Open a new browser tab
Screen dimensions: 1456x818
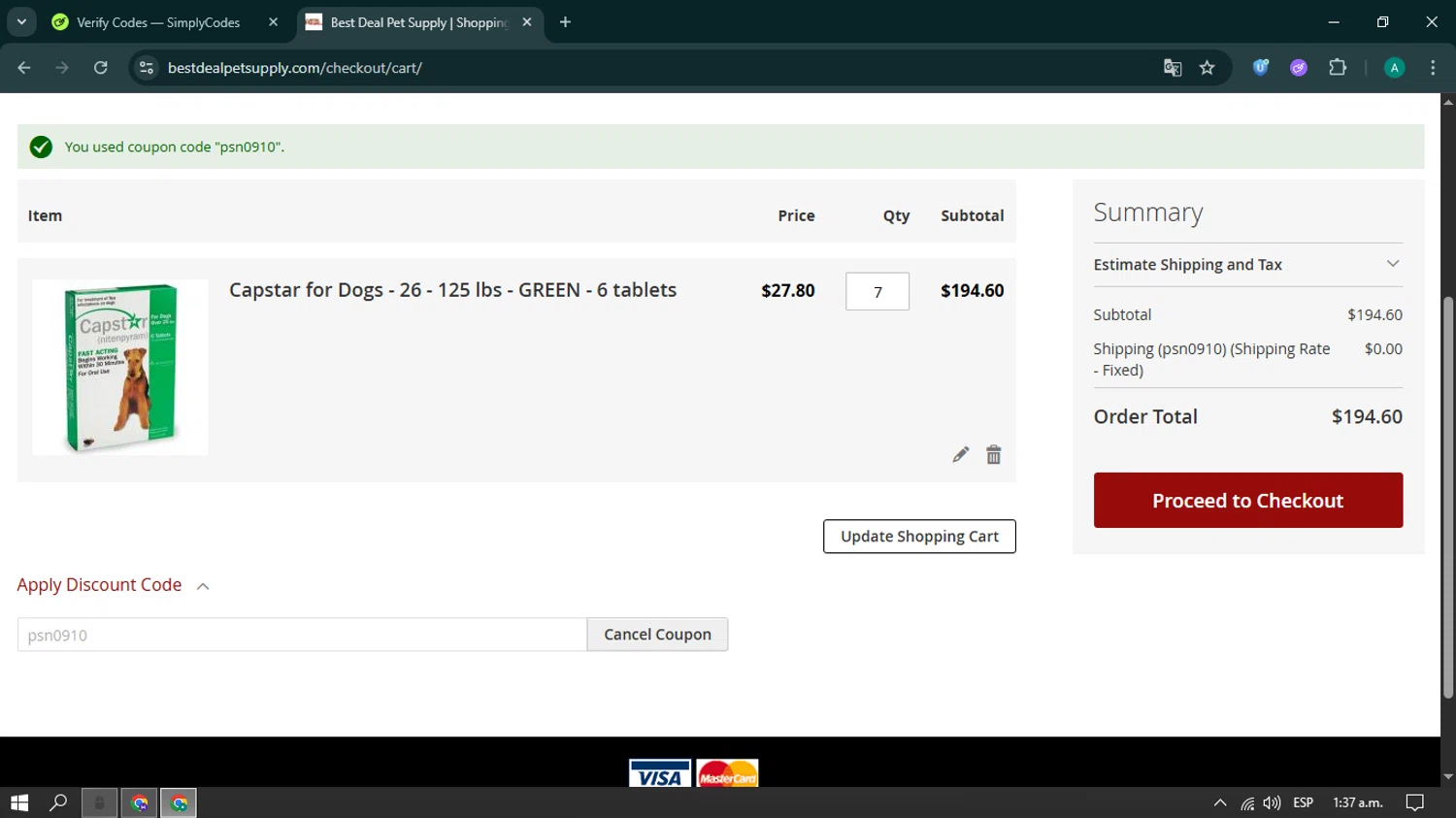(565, 22)
